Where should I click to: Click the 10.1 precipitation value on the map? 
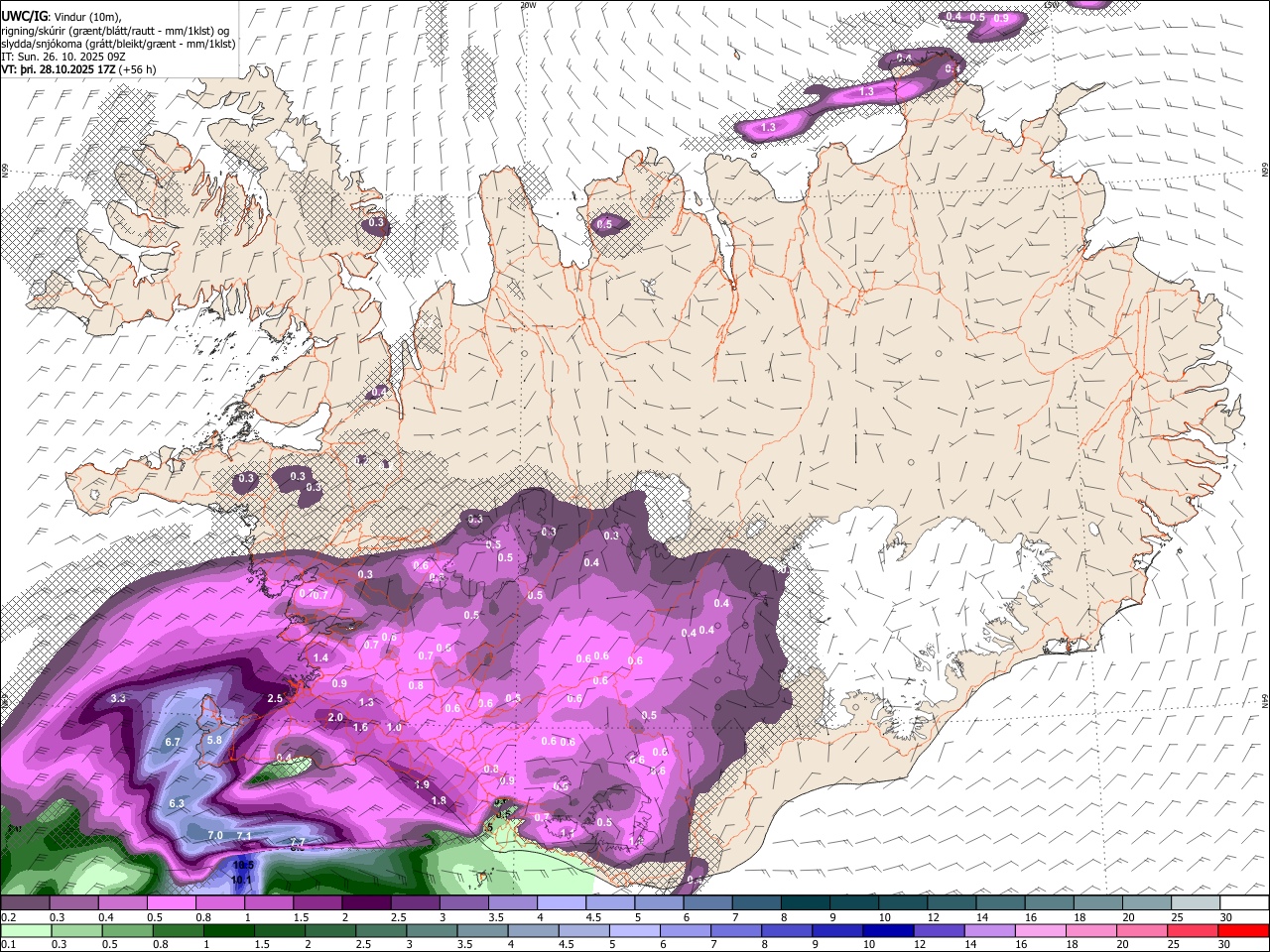tap(240, 880)
